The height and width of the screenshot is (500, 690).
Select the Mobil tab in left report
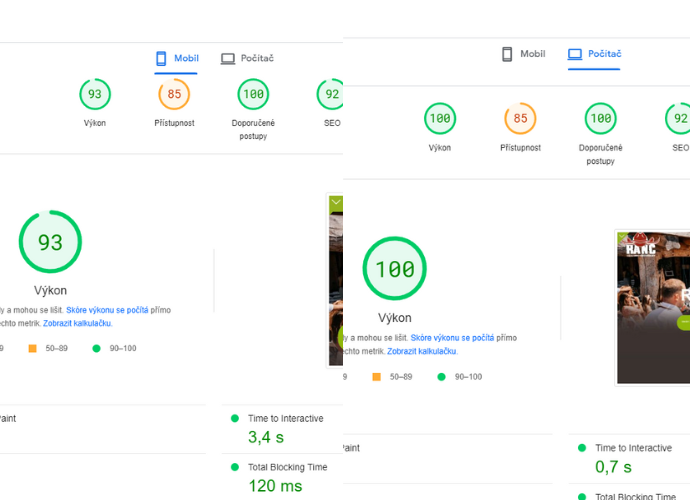point(176,59)
